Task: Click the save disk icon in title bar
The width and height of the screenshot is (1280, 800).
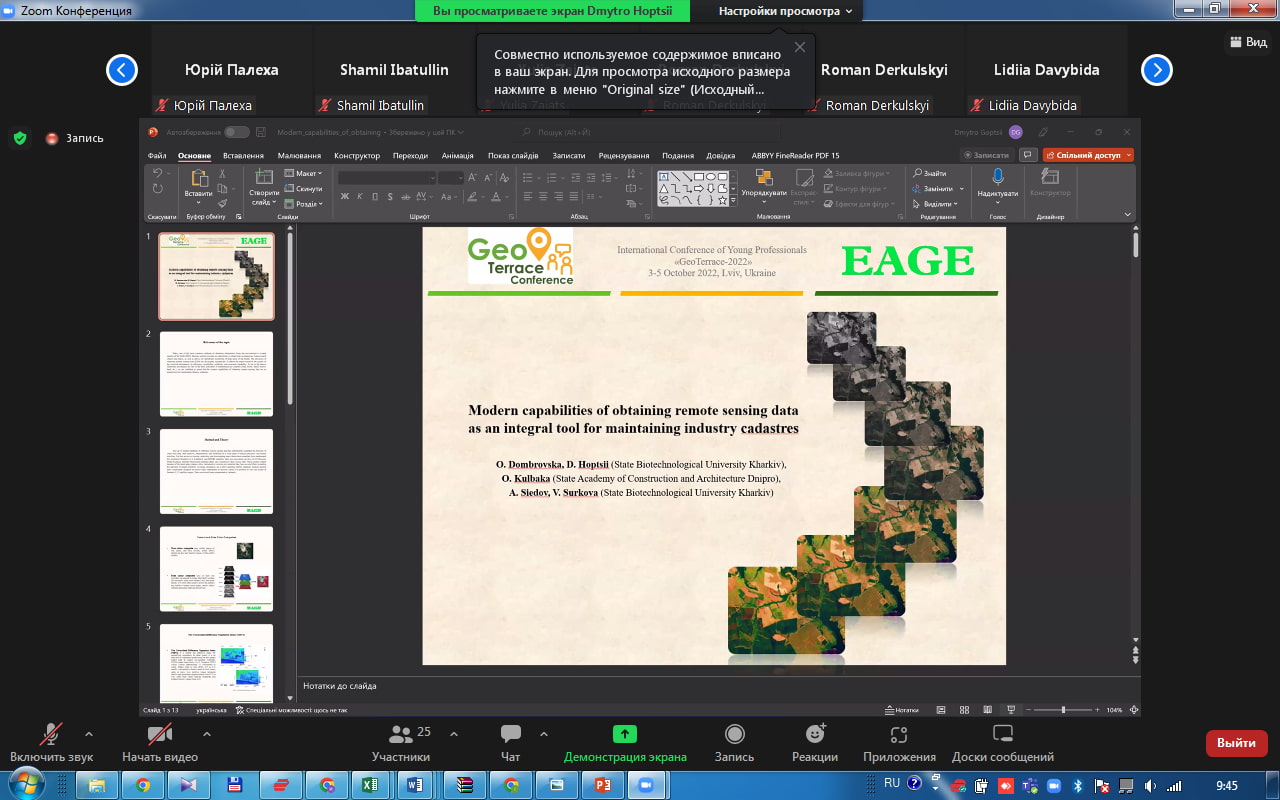Action: [261, 132]
